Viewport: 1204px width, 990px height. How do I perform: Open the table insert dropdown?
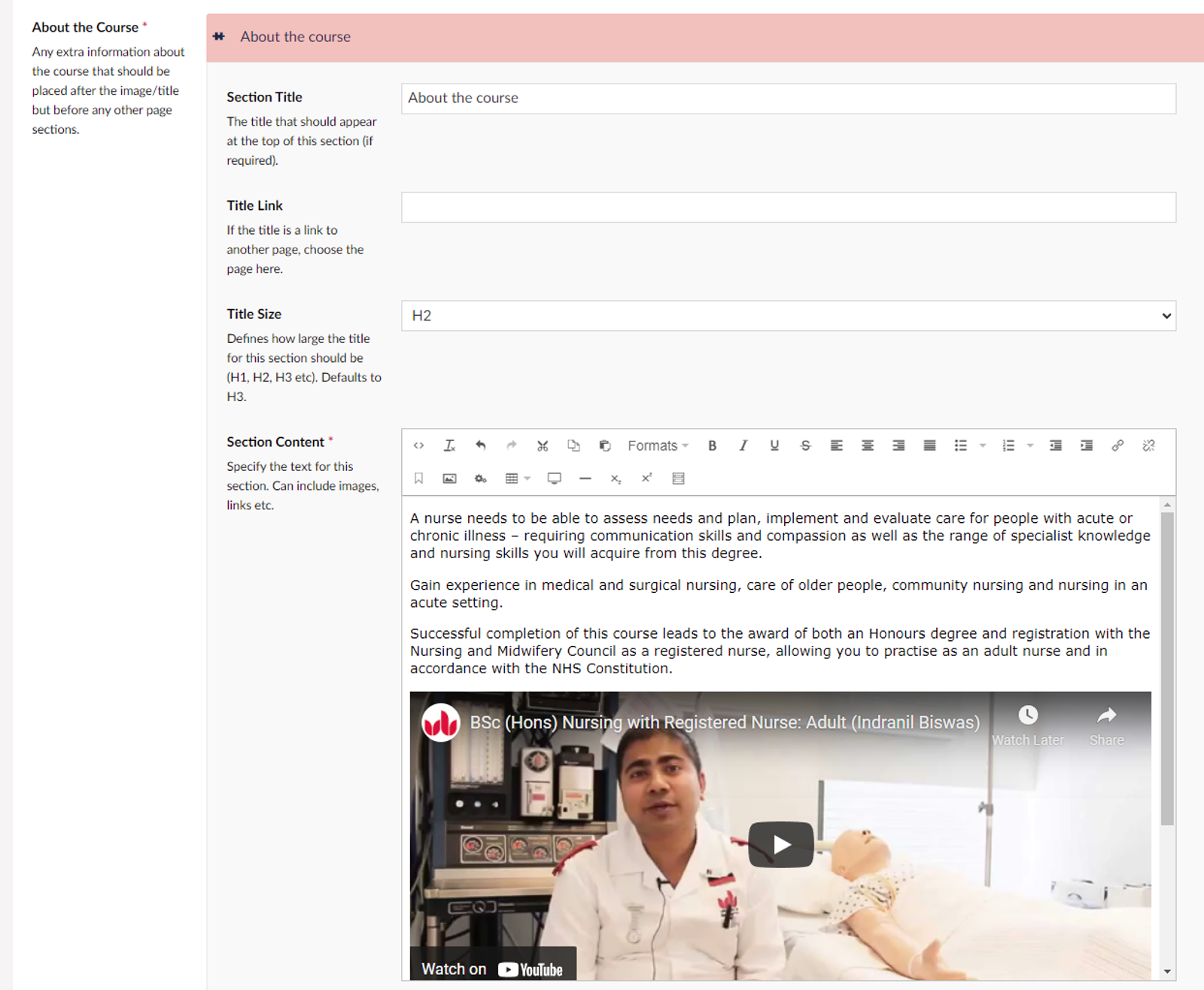pos(525,478)
